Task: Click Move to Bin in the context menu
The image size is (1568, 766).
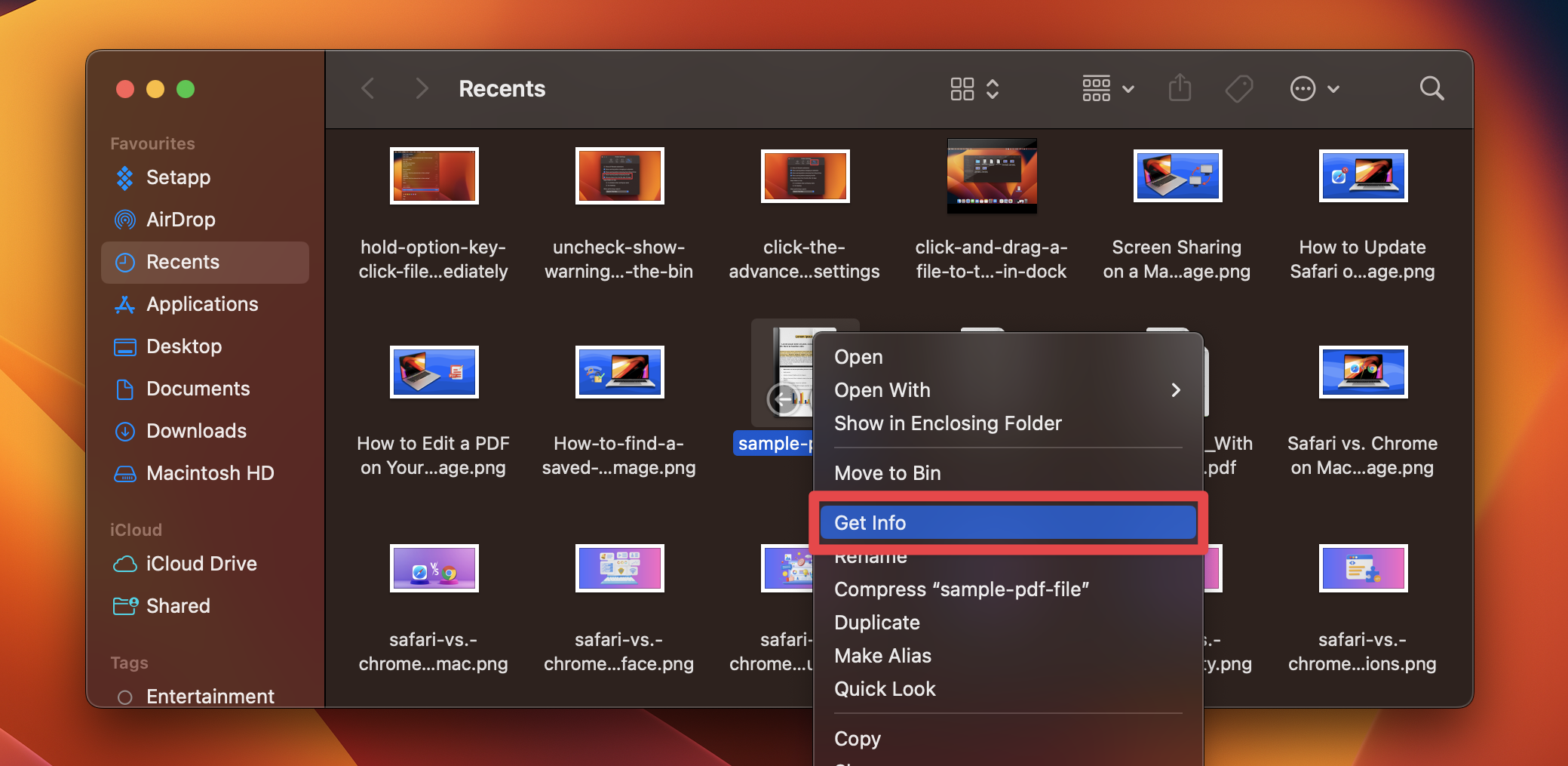Action: click(887, 473)
